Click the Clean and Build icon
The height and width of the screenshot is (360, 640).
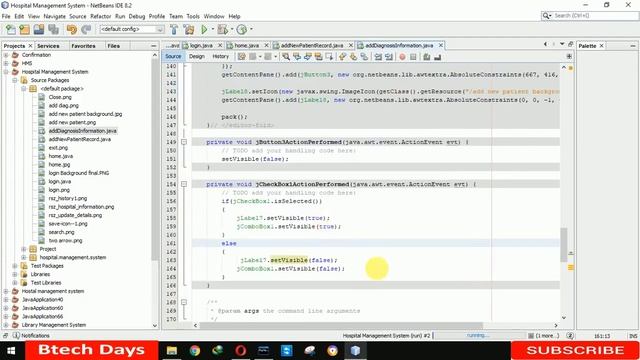pos(189,29)
